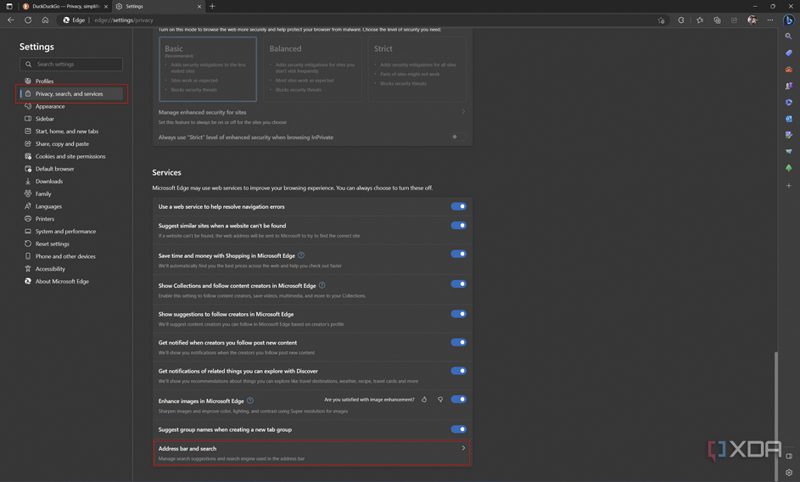Open the Settings and more ellipsis menu

tap(770, 20)
